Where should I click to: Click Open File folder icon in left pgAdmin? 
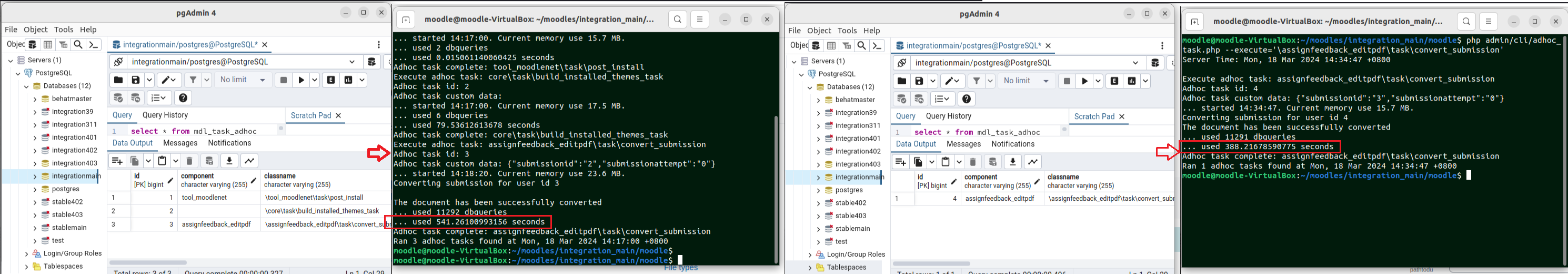click(118, 80)
